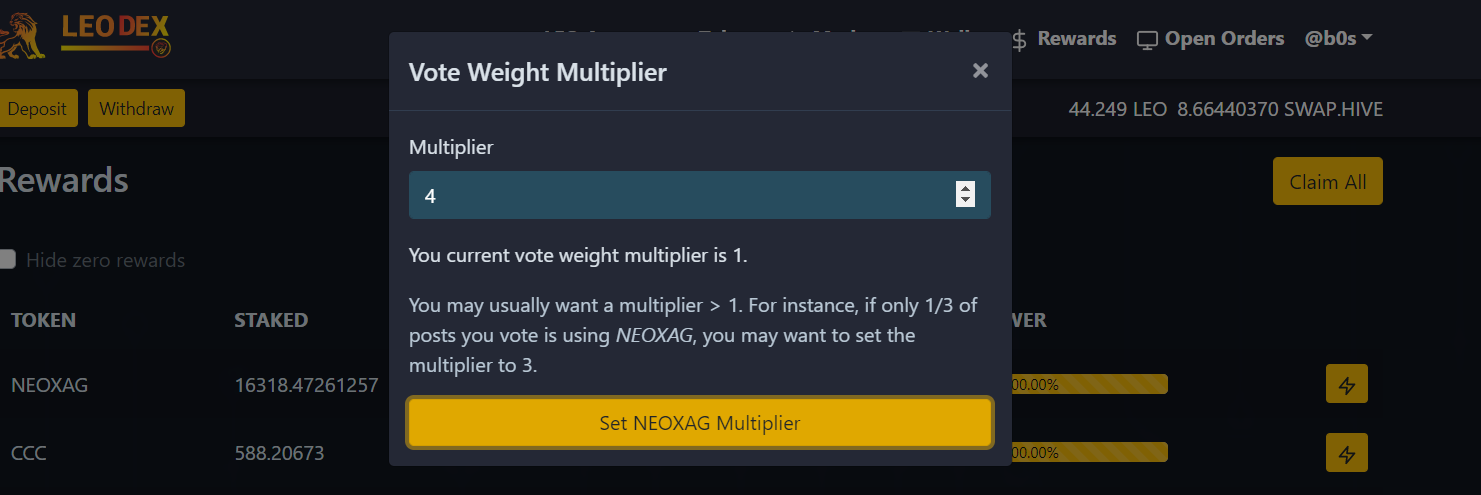Toggle the Hide zero rewards checkbox
This screenshot has width=1481, height=495.
point(7,259)
